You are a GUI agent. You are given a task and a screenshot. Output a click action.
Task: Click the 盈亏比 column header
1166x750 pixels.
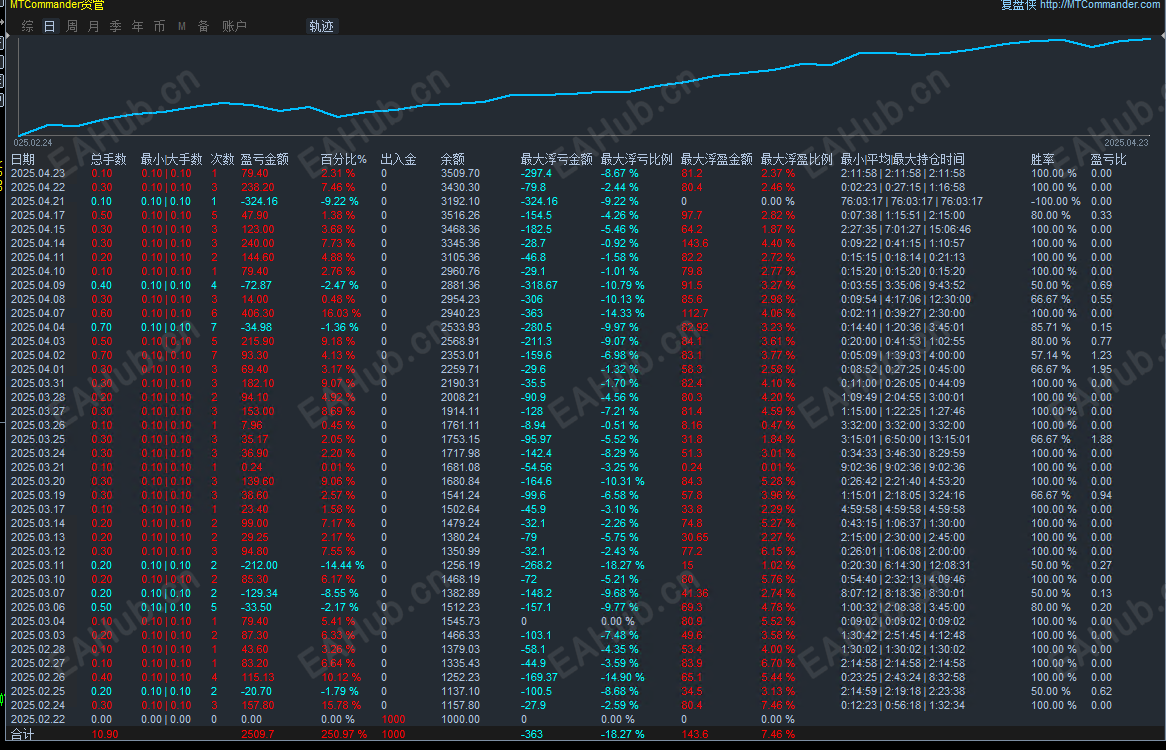click(1108, 159)
